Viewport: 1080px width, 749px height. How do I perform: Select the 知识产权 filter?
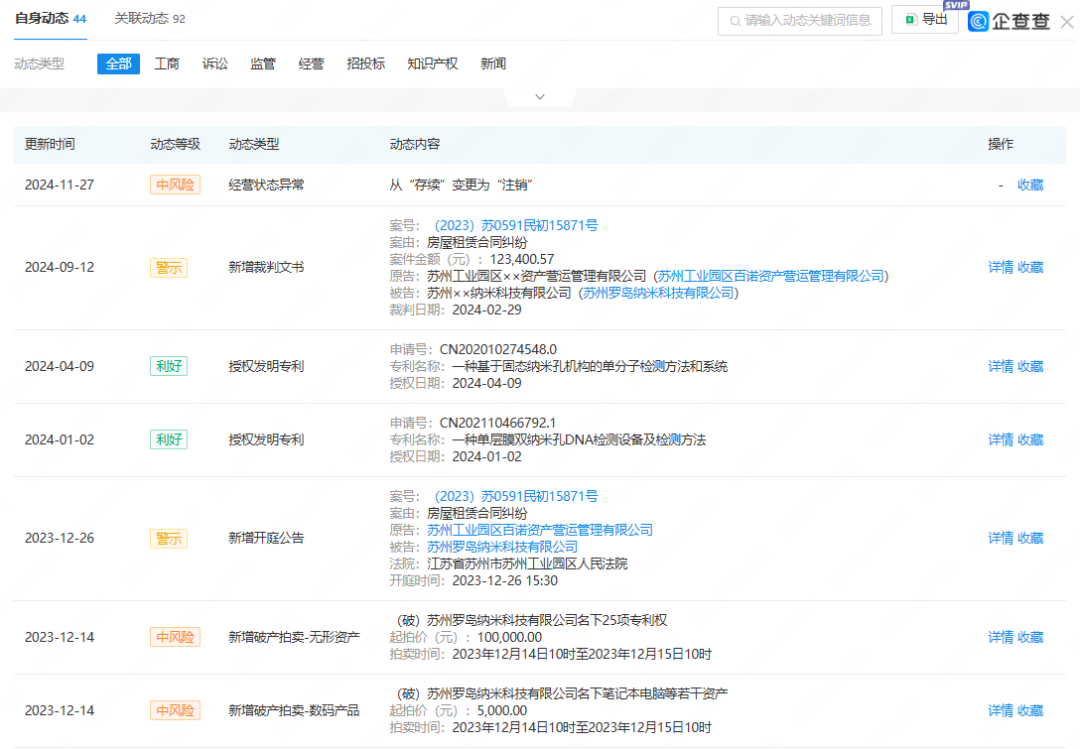pos(433,63)
